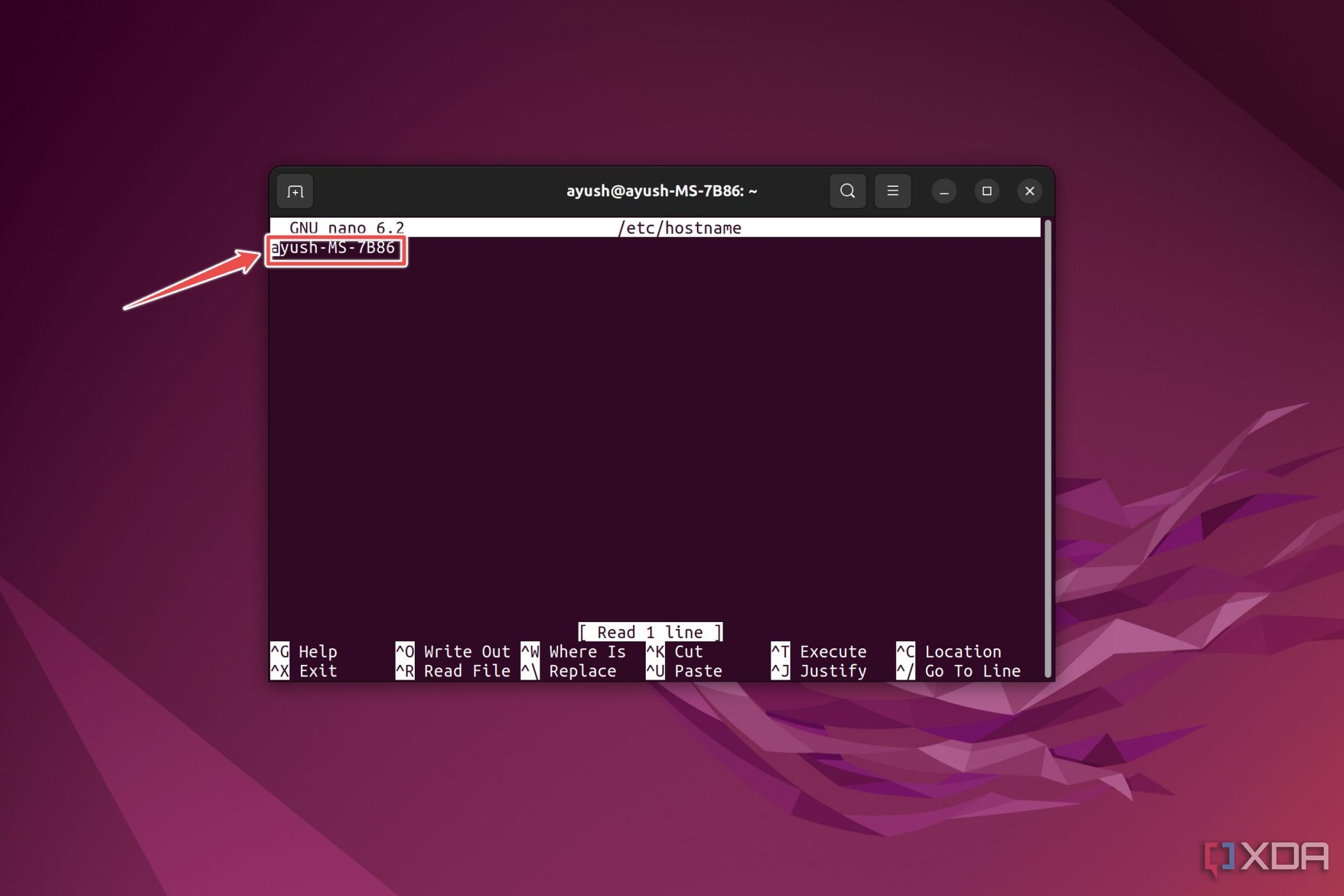Click the ^W Where Is shortcut
This screenshot has width=1344, height=896.
[x=573, y=652]
